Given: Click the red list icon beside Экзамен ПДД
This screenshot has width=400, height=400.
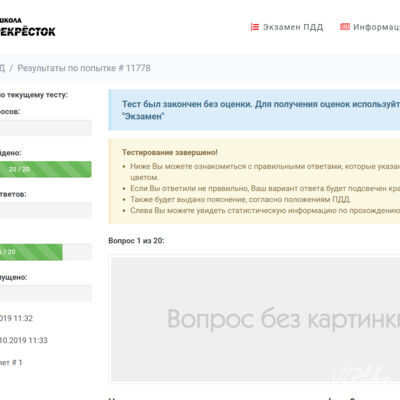Looking at the screenshot, I should point(255,27).
